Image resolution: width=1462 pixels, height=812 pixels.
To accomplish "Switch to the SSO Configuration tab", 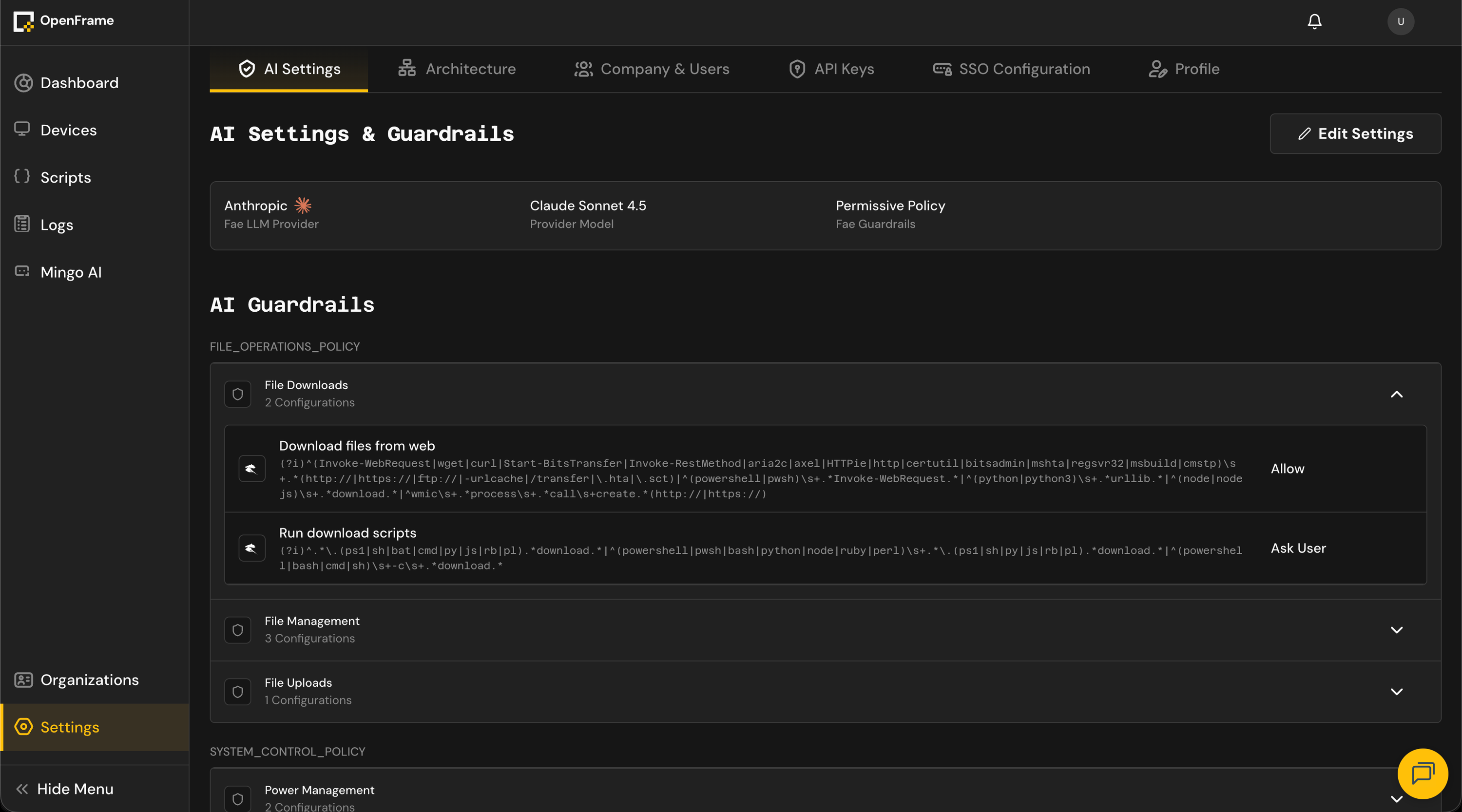I will tap(1011, 69).
